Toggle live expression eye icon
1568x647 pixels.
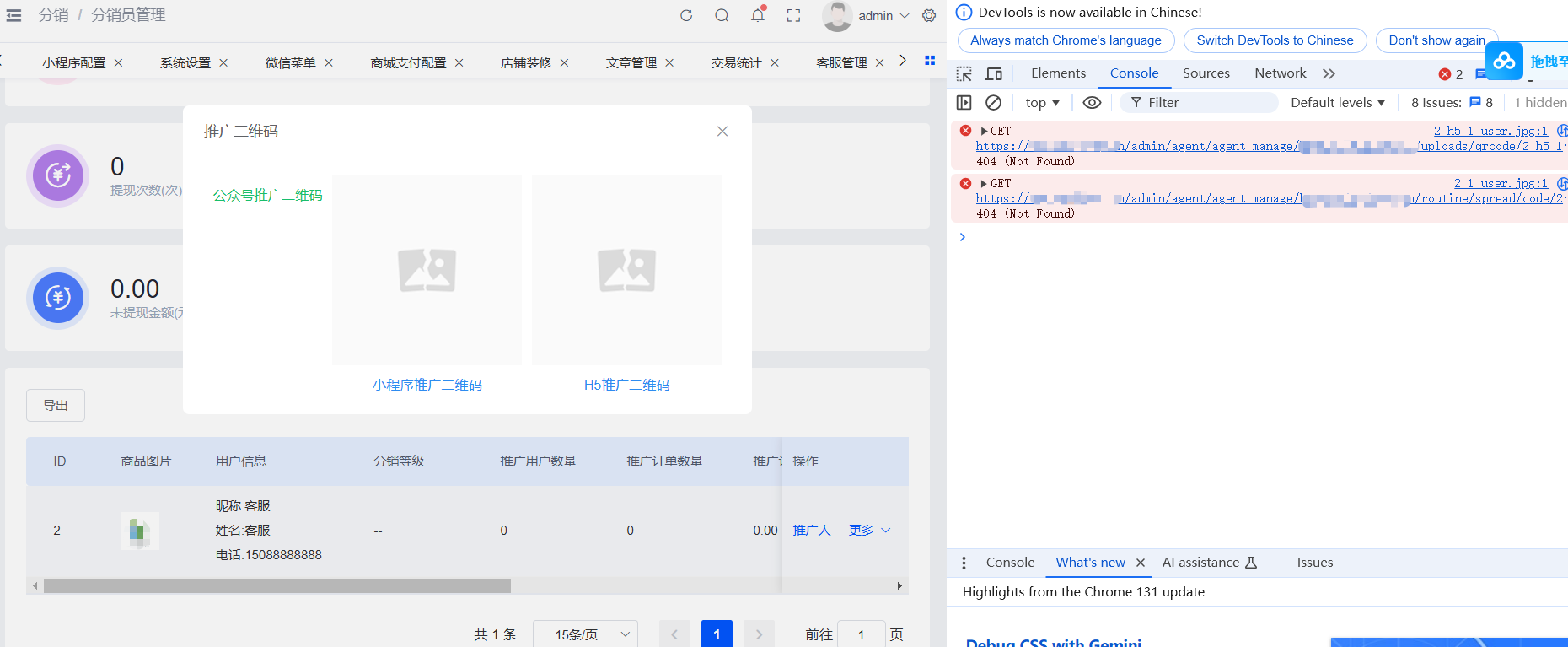point(1092,102)
